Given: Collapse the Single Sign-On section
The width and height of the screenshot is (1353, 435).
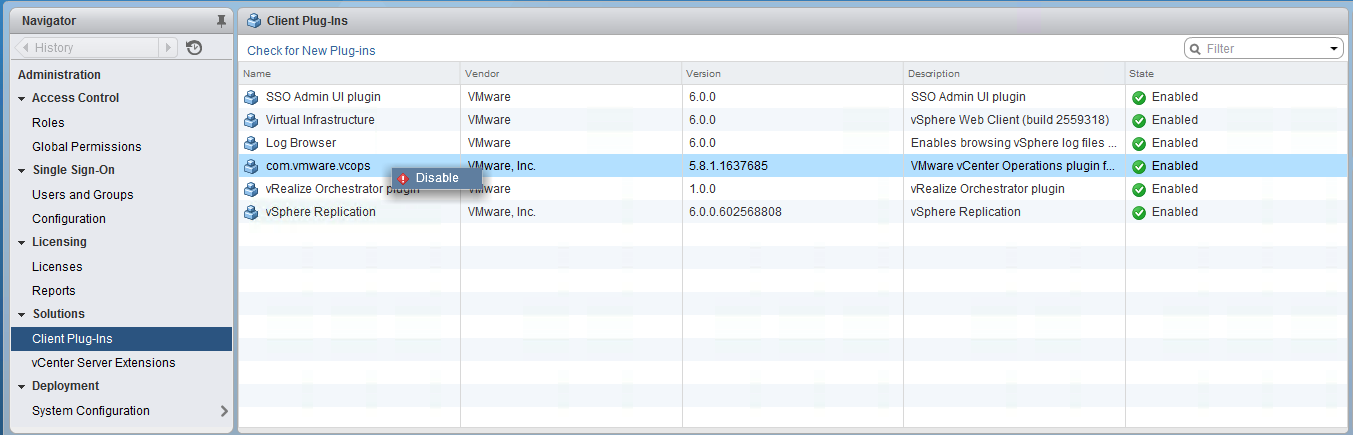Looking at the screenshot, I should pyautogui.click(x=22, y=170).
